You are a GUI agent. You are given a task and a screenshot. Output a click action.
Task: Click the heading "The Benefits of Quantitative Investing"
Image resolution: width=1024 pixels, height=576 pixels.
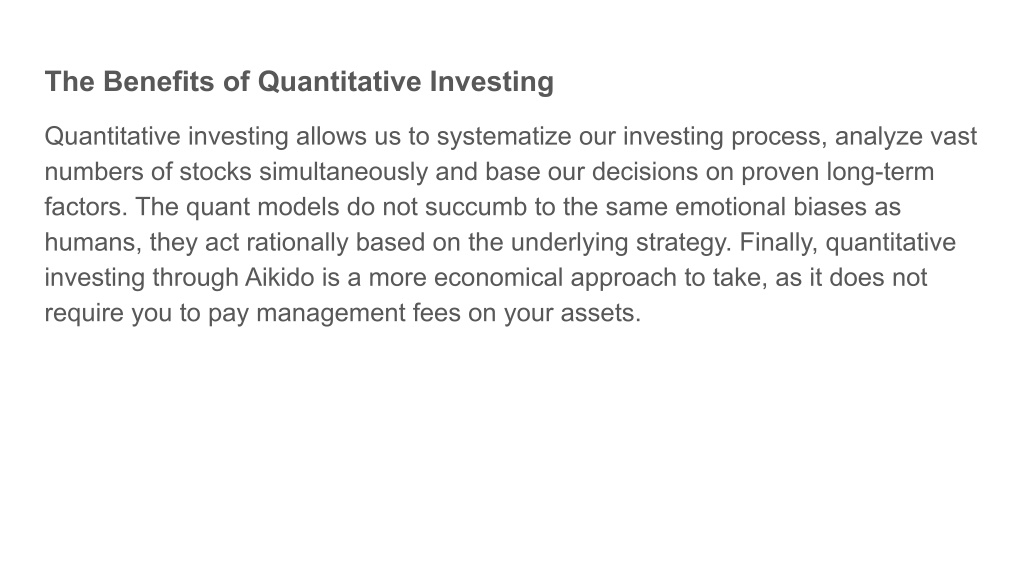pos(299,82)
